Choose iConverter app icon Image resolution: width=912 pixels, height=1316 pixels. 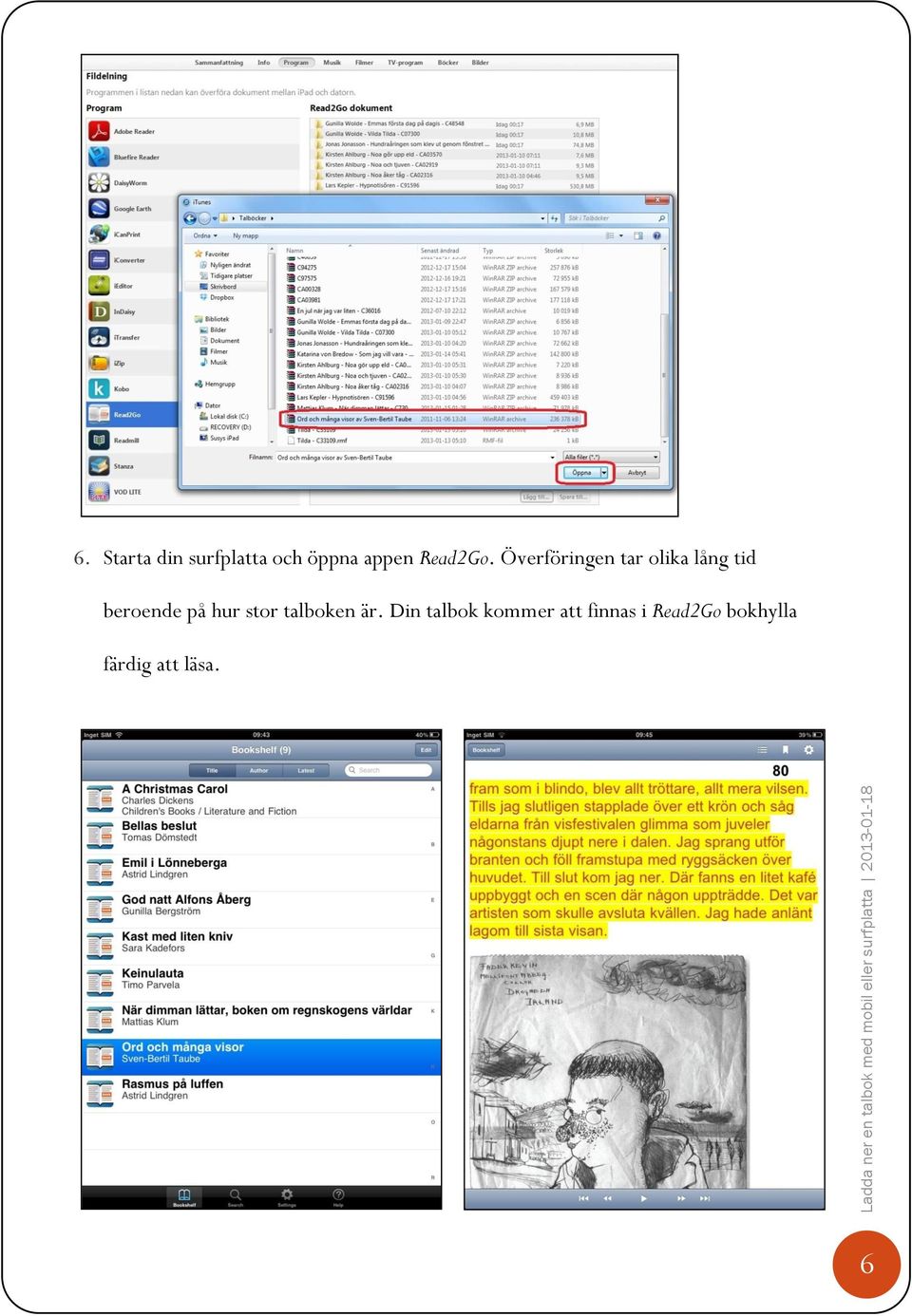coord(100,260)
